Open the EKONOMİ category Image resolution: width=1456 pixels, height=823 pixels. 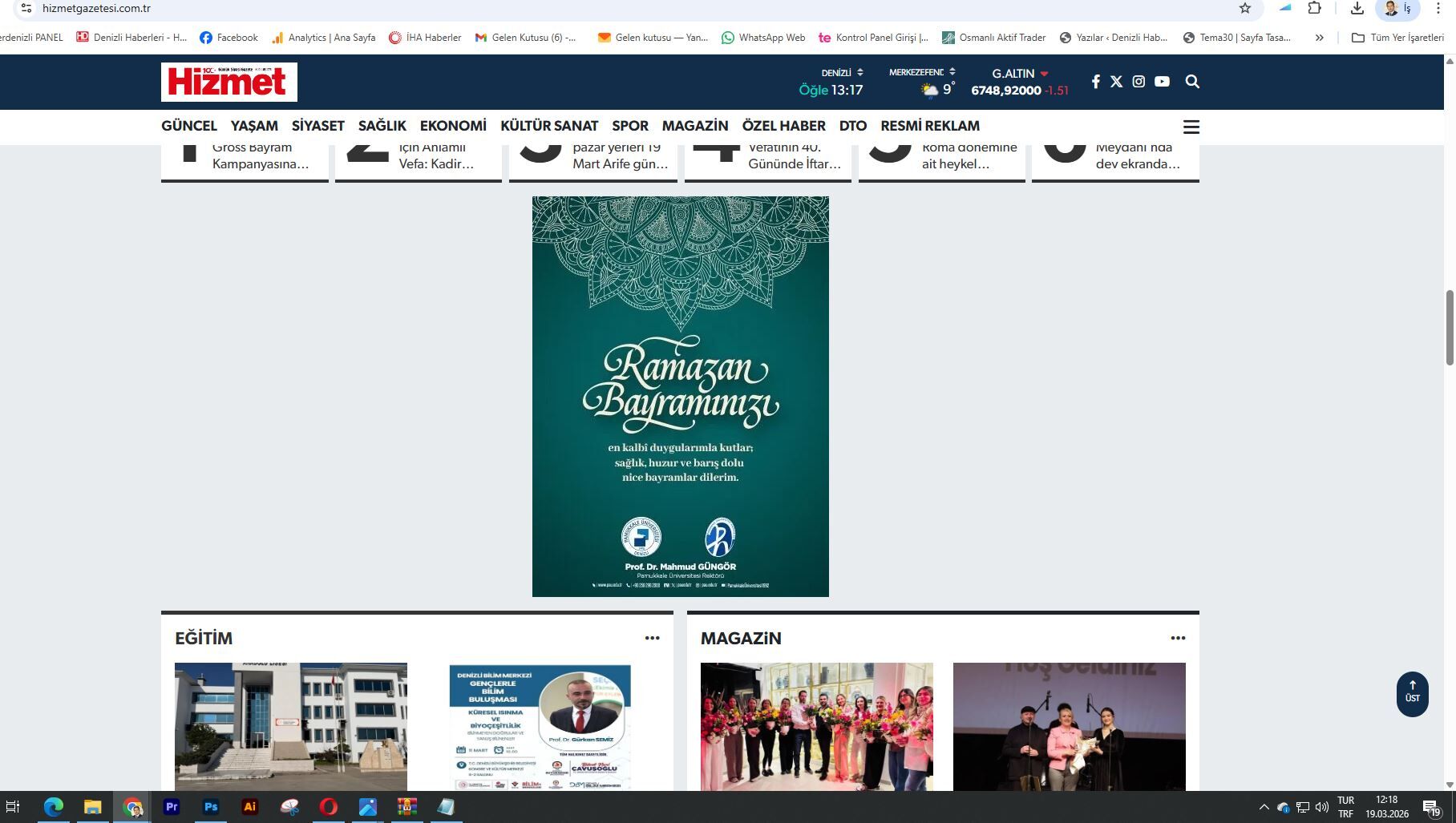point(453,126)
